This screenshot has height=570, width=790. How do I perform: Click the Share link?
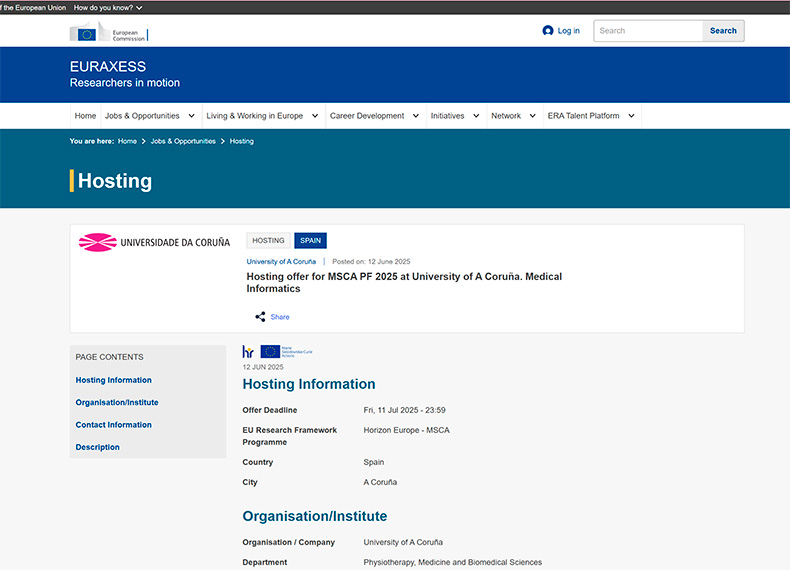coord(280,317)
